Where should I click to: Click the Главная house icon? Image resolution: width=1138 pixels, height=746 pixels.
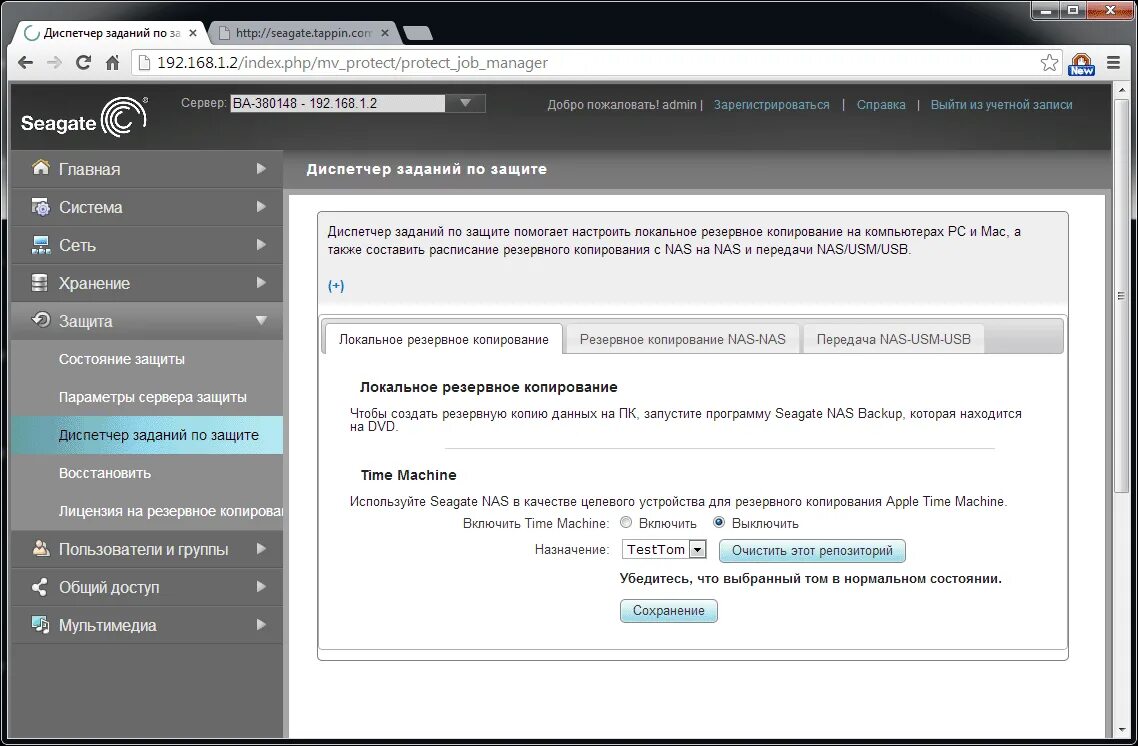[x=41, y=168]
